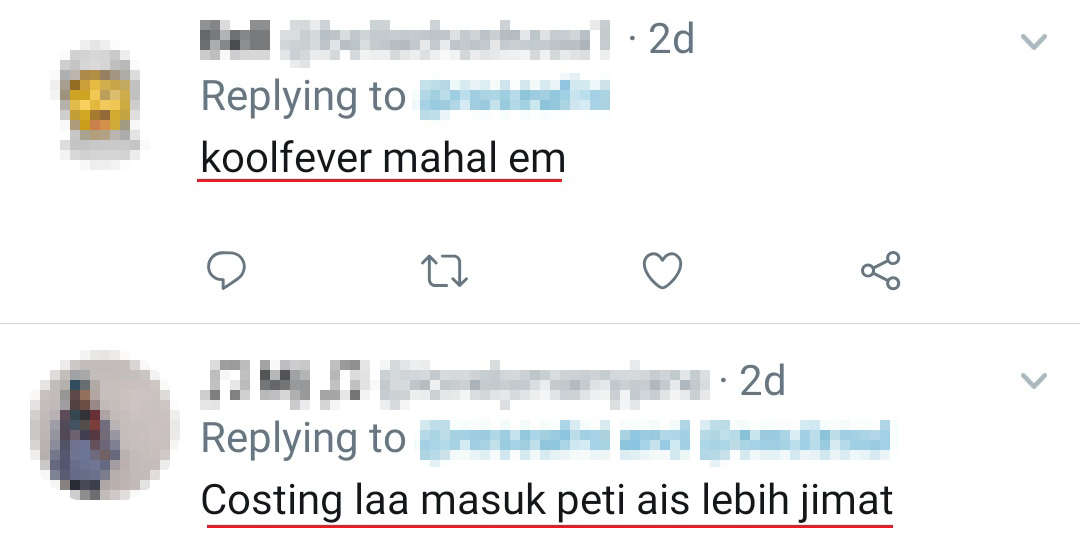Open the blurred display name on koolfever tweet
Screen dimensions: 1080x560
[234, 38]
